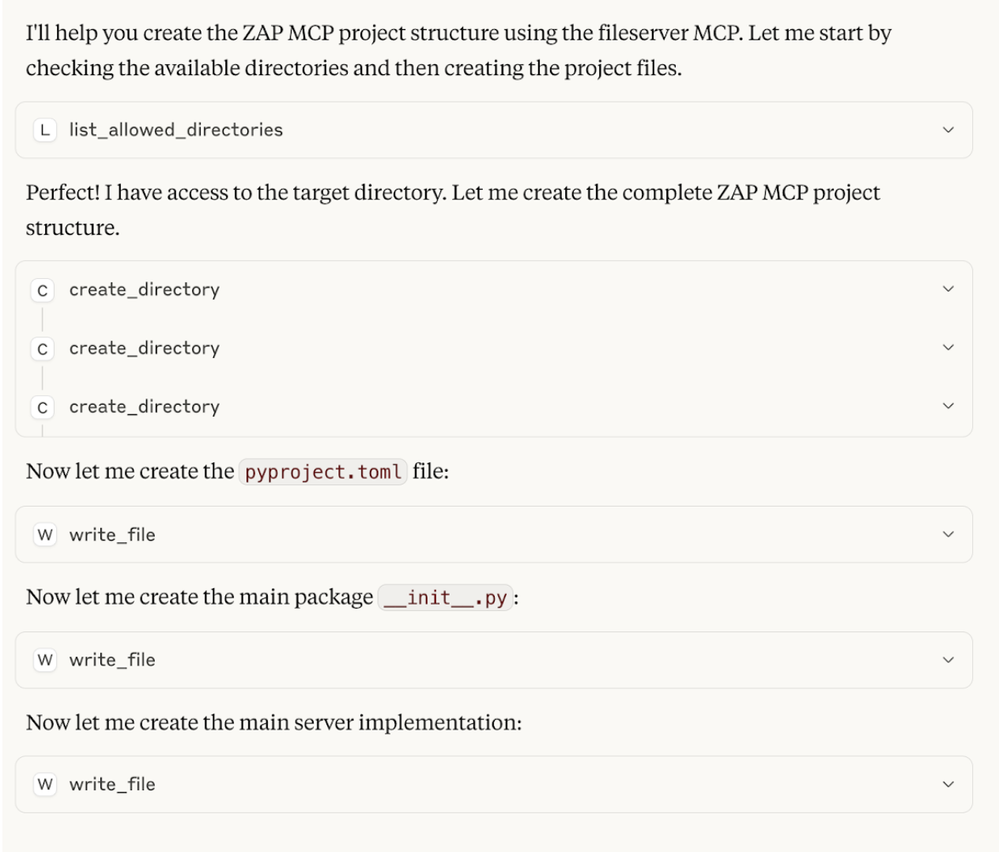Click the first create_directory label text
Image resolution: width=999 pixels, height=852 pixels.
point(145,290)
